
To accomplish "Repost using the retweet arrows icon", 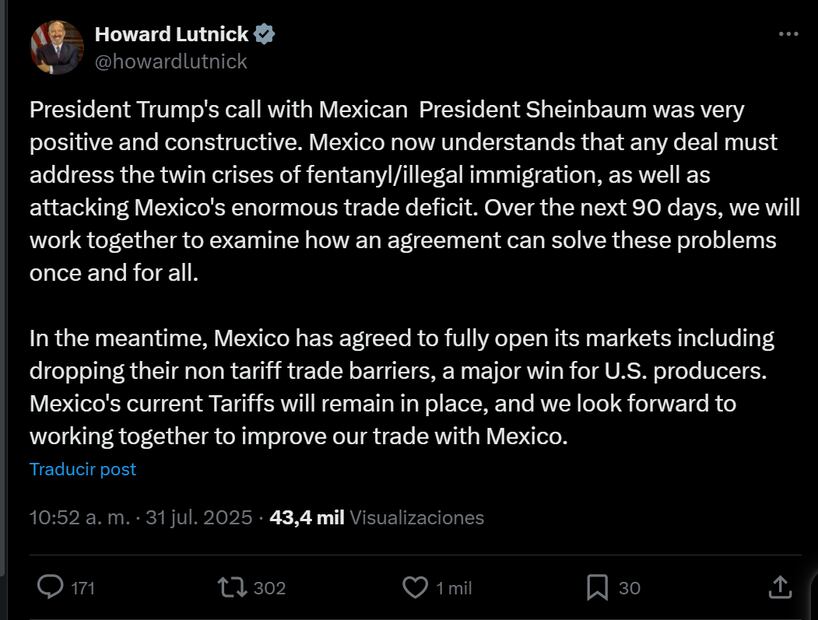I will 232,587.
